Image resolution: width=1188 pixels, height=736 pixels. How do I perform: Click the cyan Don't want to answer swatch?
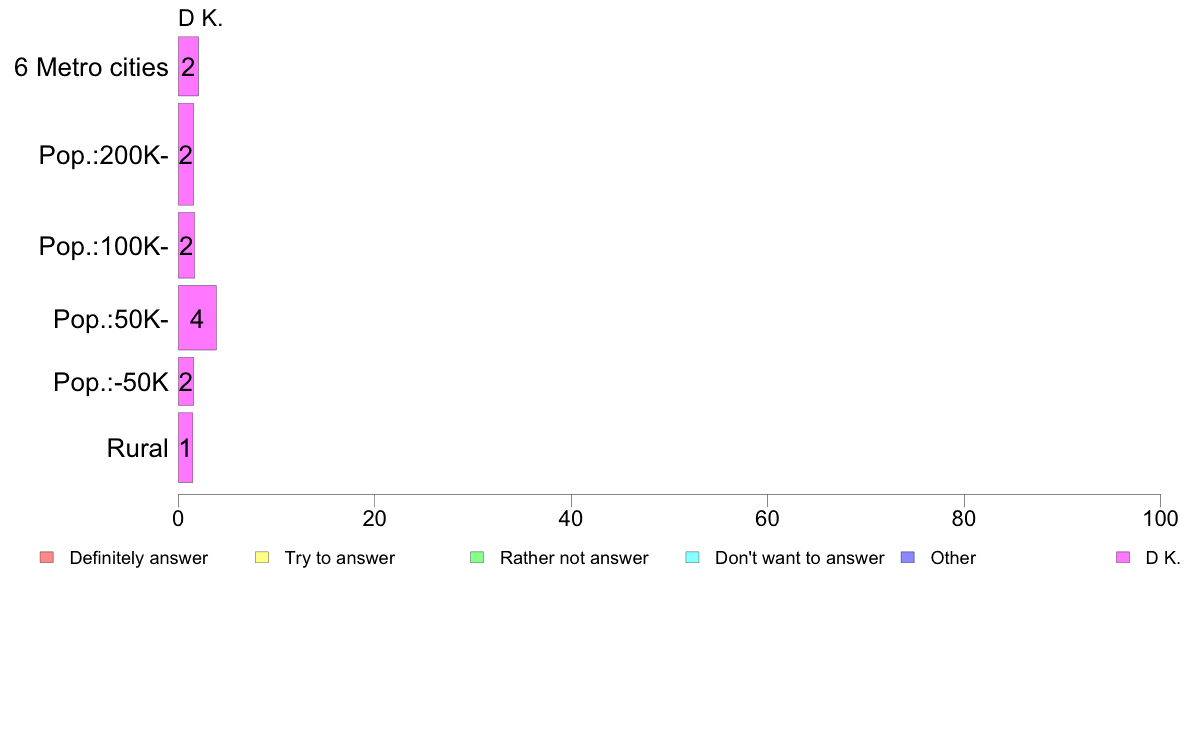(692, 557)
